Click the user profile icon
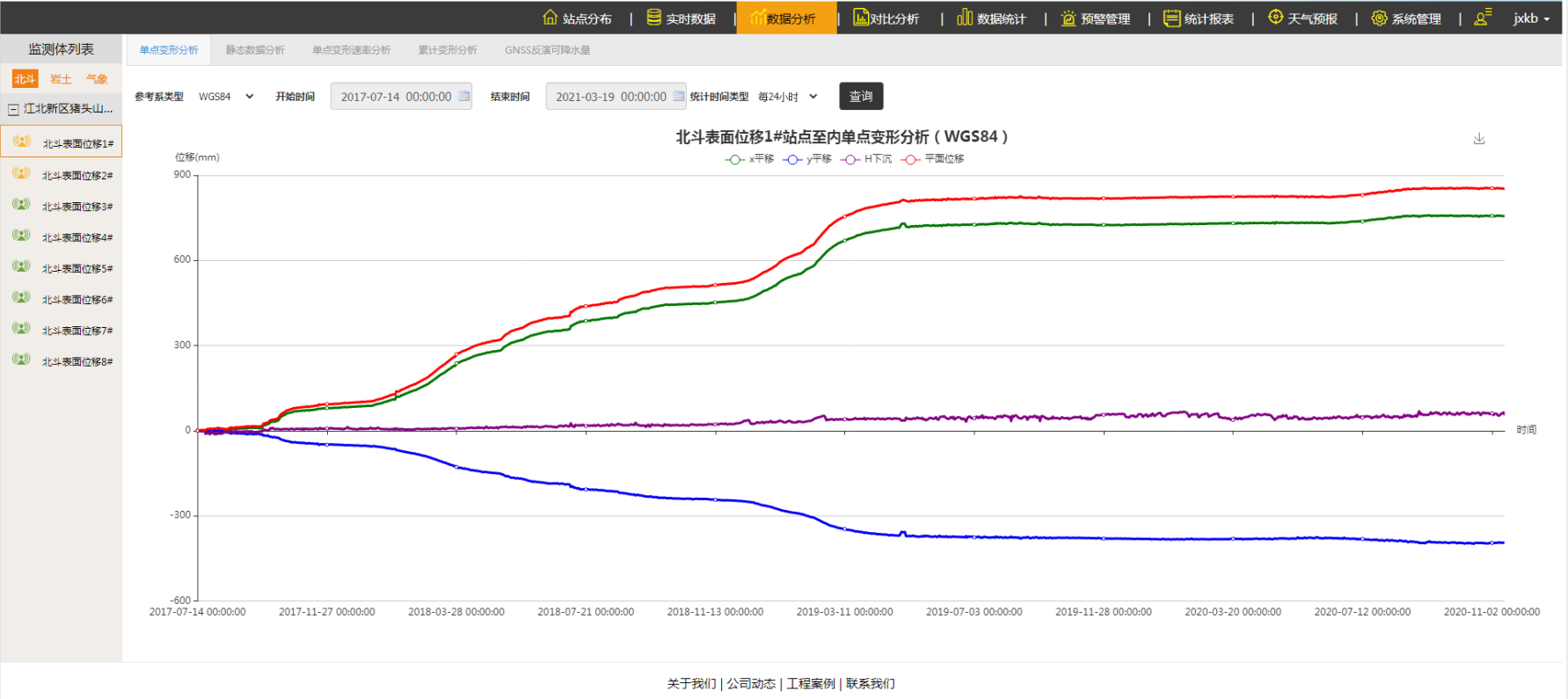 pos(1483,18)
